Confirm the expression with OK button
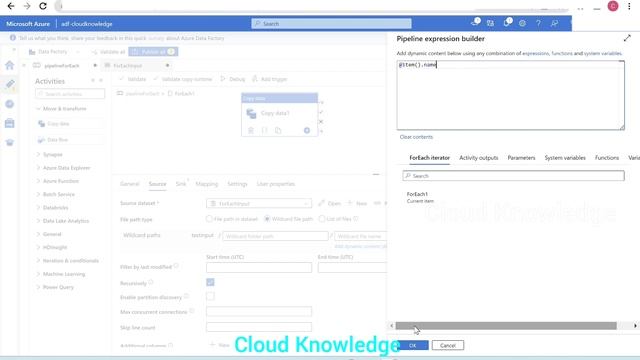The image size is (640, 360). pyautogui.click(x=412, y=345)
